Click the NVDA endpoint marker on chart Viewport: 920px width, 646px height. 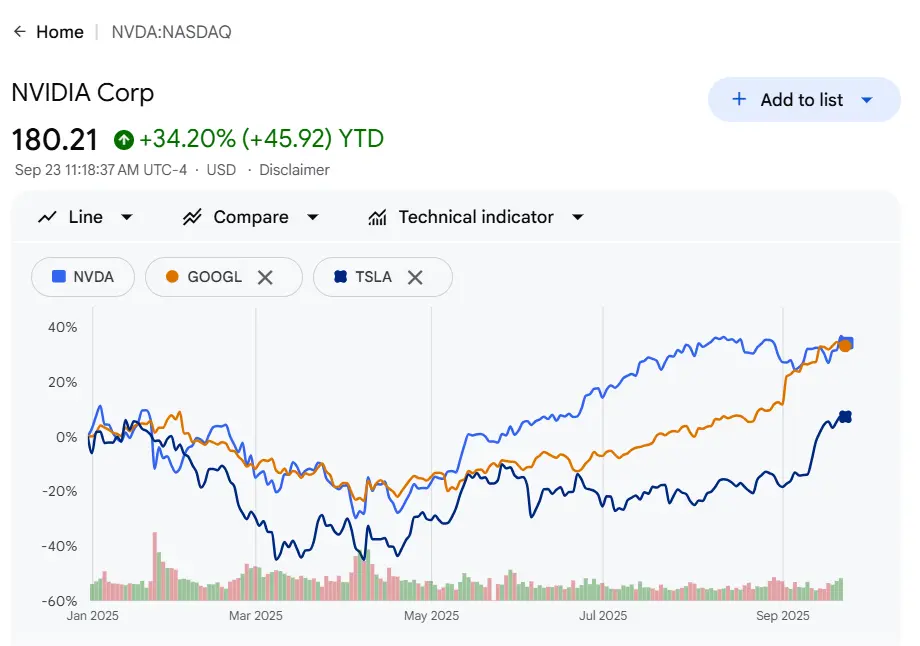coord(847,343)
